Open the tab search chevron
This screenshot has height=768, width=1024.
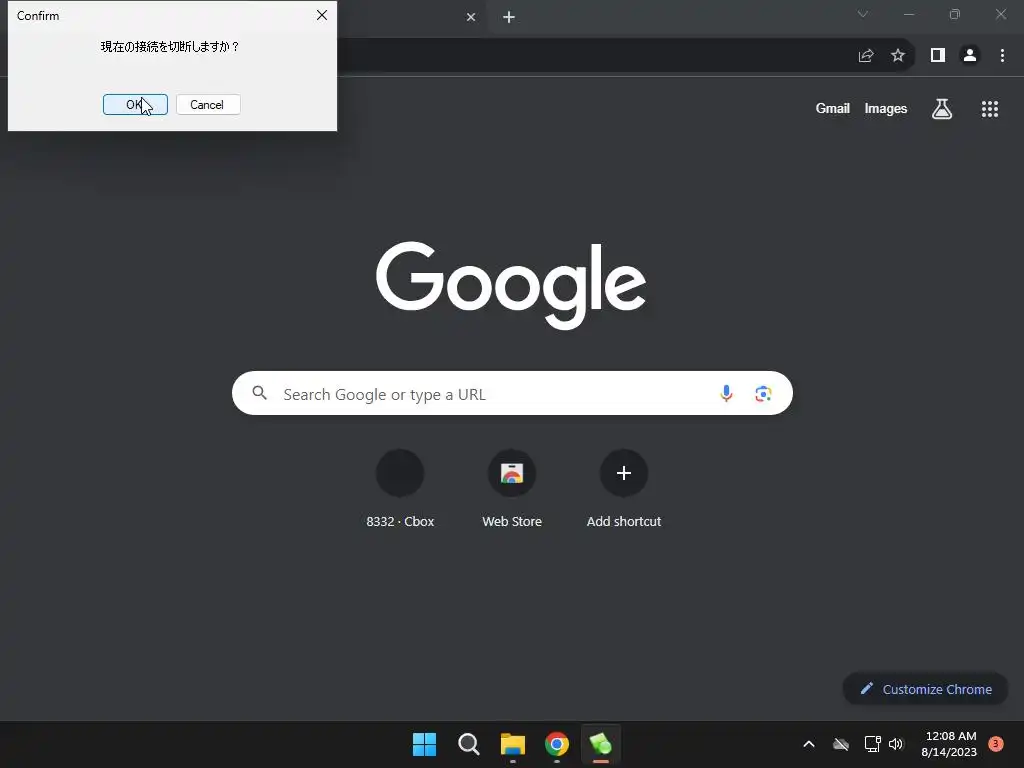863,14
